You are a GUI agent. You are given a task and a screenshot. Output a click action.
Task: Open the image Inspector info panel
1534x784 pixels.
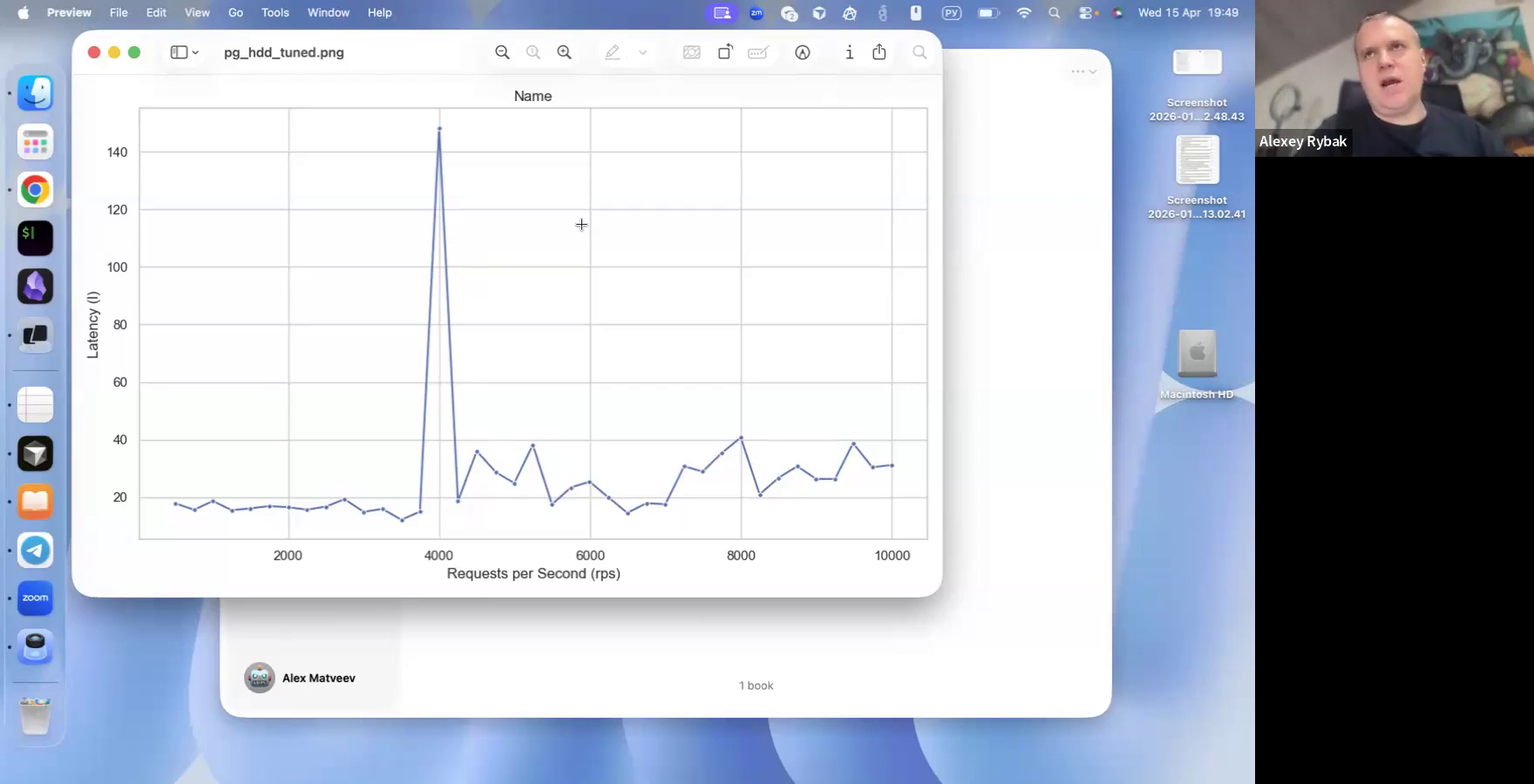[x=849, y=52]
